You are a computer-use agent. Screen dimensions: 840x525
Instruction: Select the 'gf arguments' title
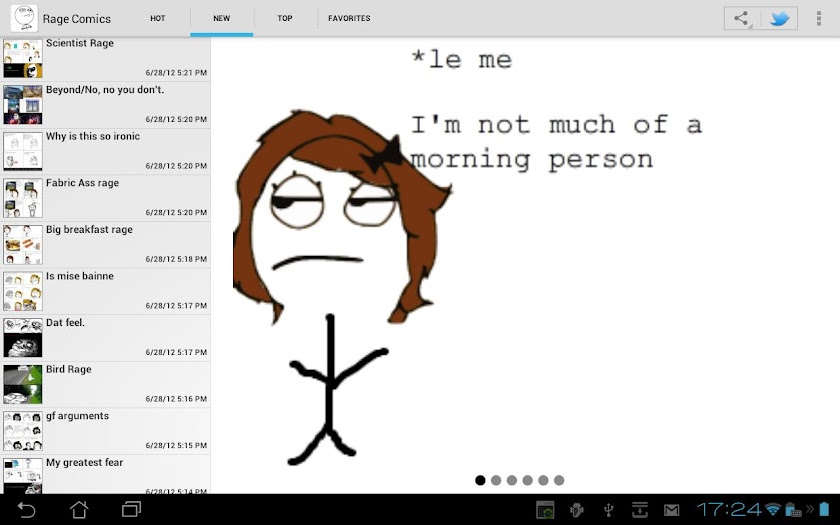point(78,416)
